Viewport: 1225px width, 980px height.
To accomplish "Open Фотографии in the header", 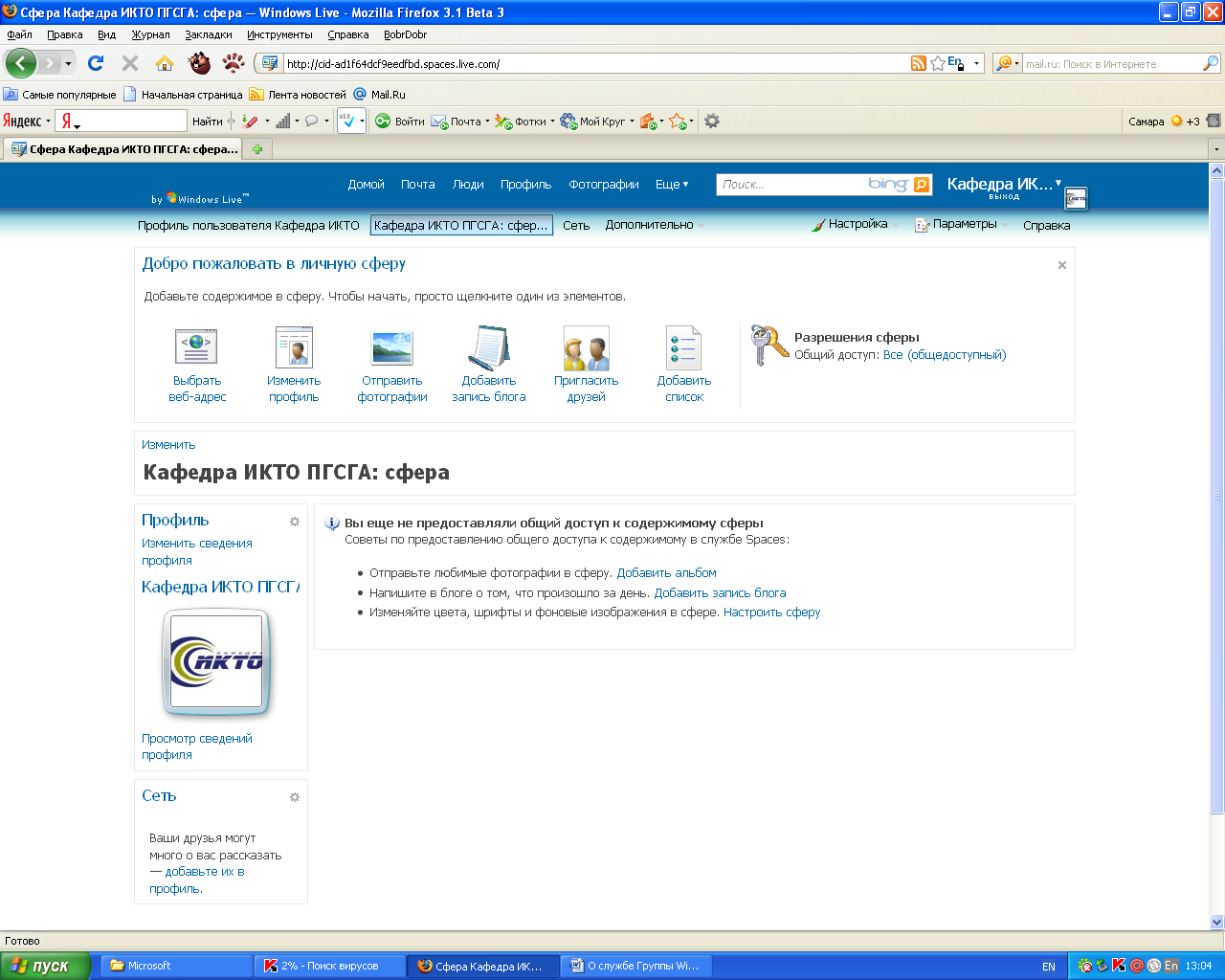I will (x=604, y=185).
